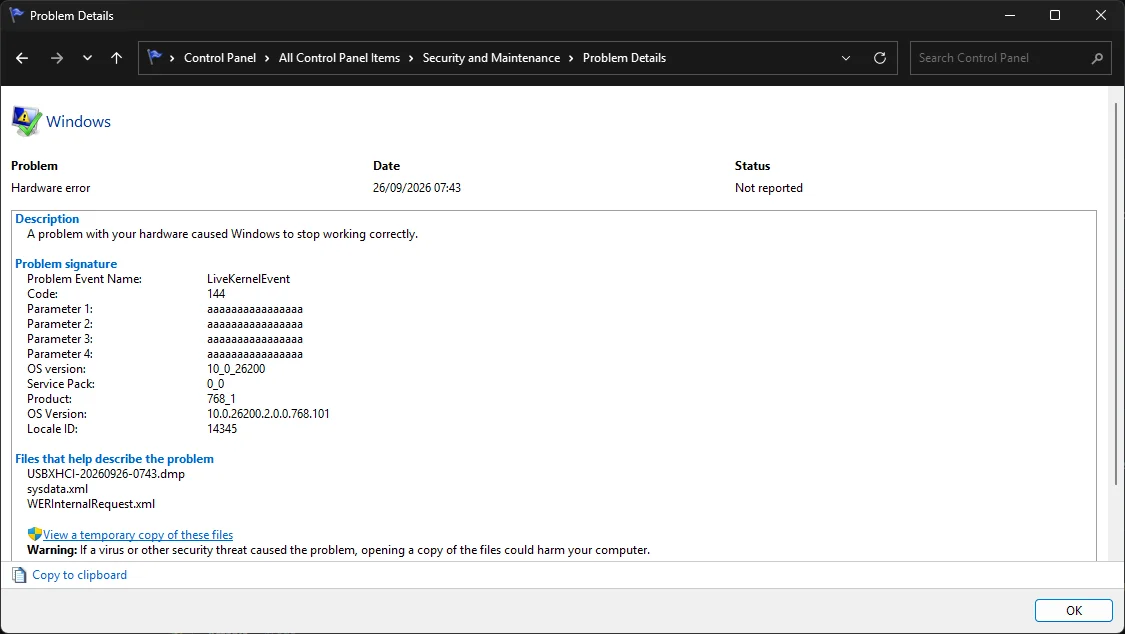Go up one level with up arrow

[x=116, y=58]
